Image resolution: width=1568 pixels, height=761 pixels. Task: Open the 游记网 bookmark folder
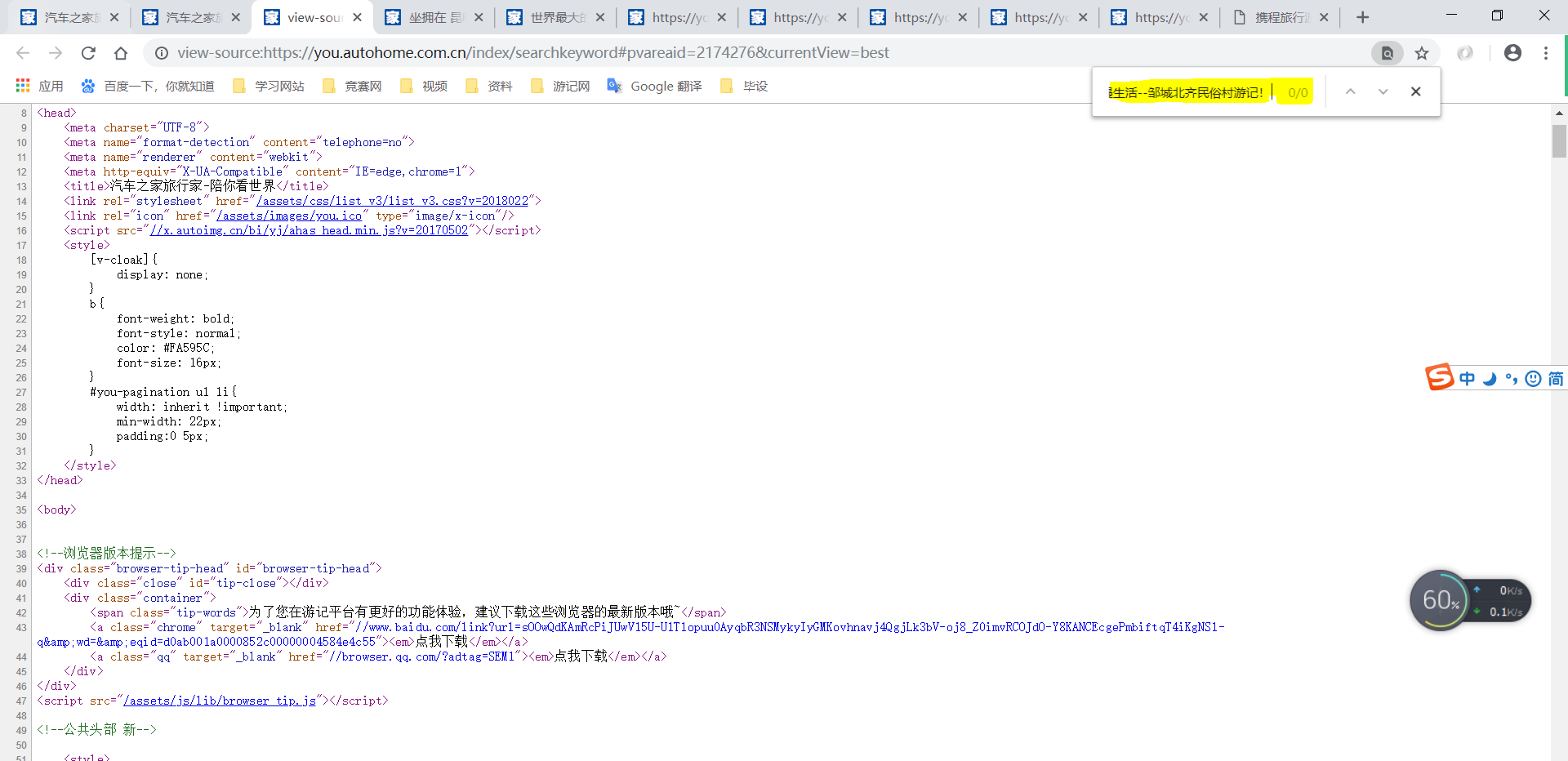[x=560, y=86]
